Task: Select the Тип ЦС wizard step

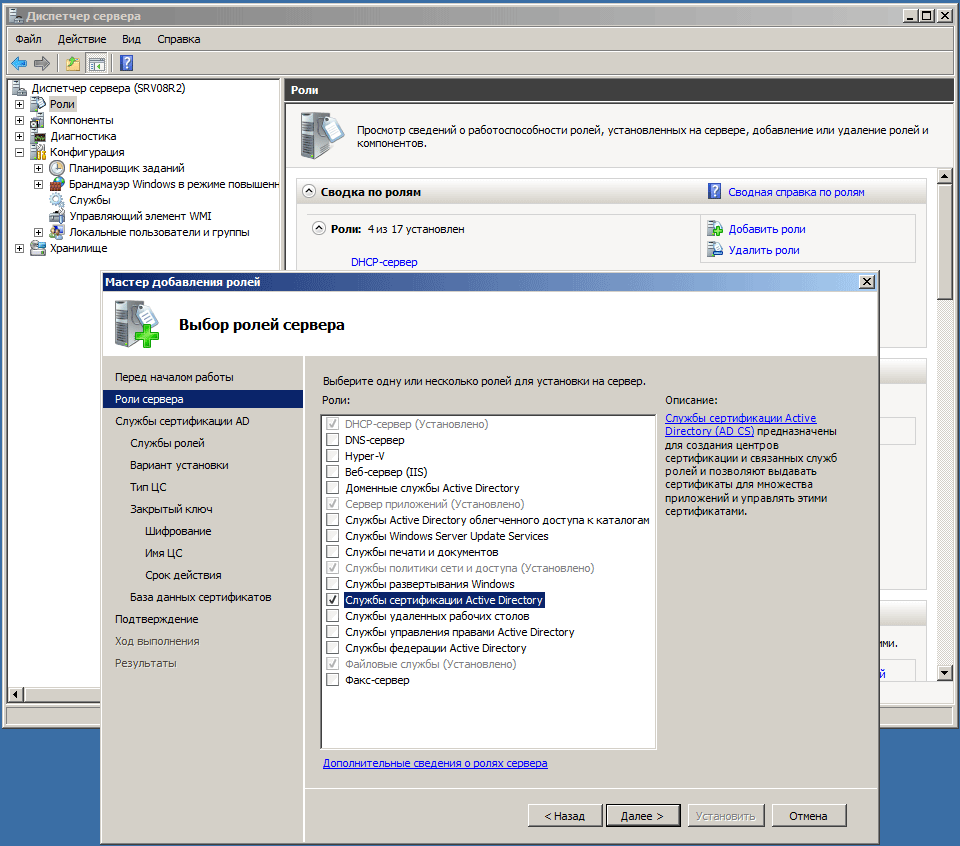Action: [150, 487]
